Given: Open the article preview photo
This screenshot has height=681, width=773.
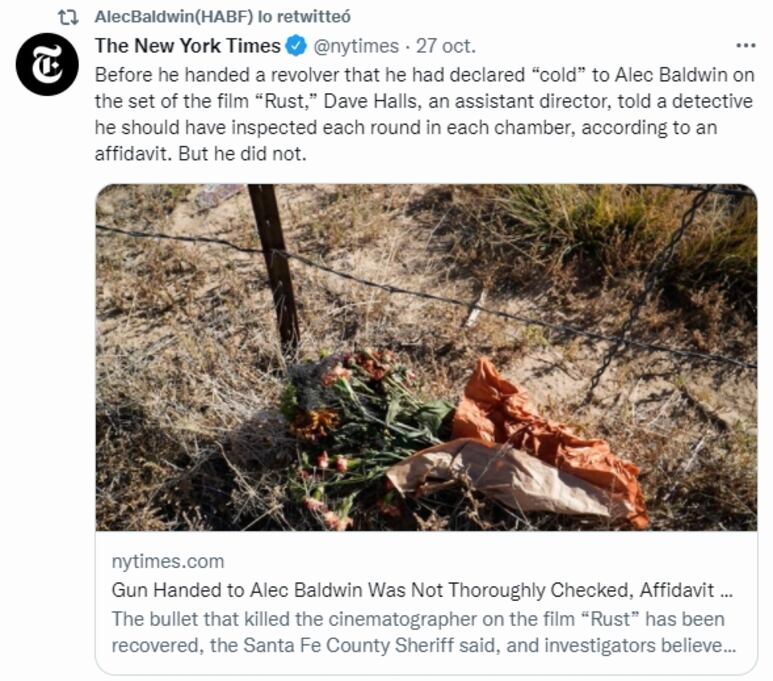Looking at the screenshot, I should 426,357.
